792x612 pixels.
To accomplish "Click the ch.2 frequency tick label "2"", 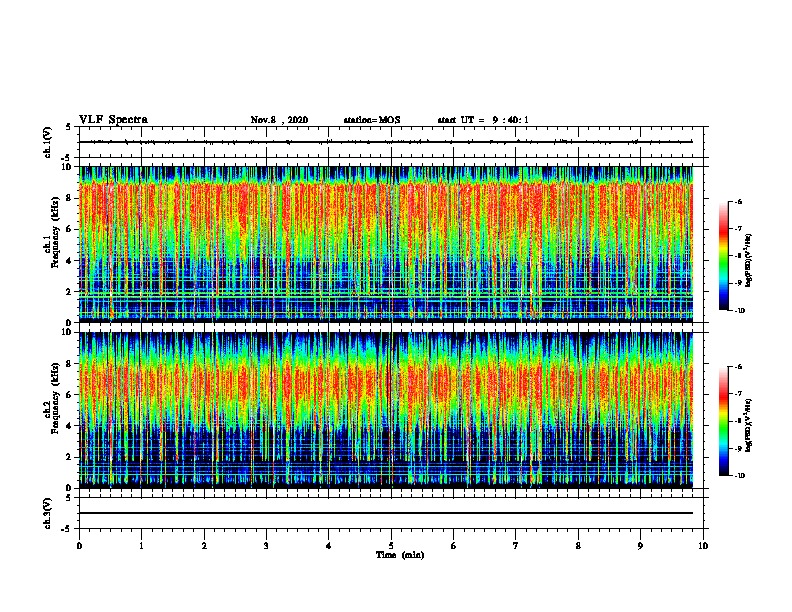I will coord(70,457).
